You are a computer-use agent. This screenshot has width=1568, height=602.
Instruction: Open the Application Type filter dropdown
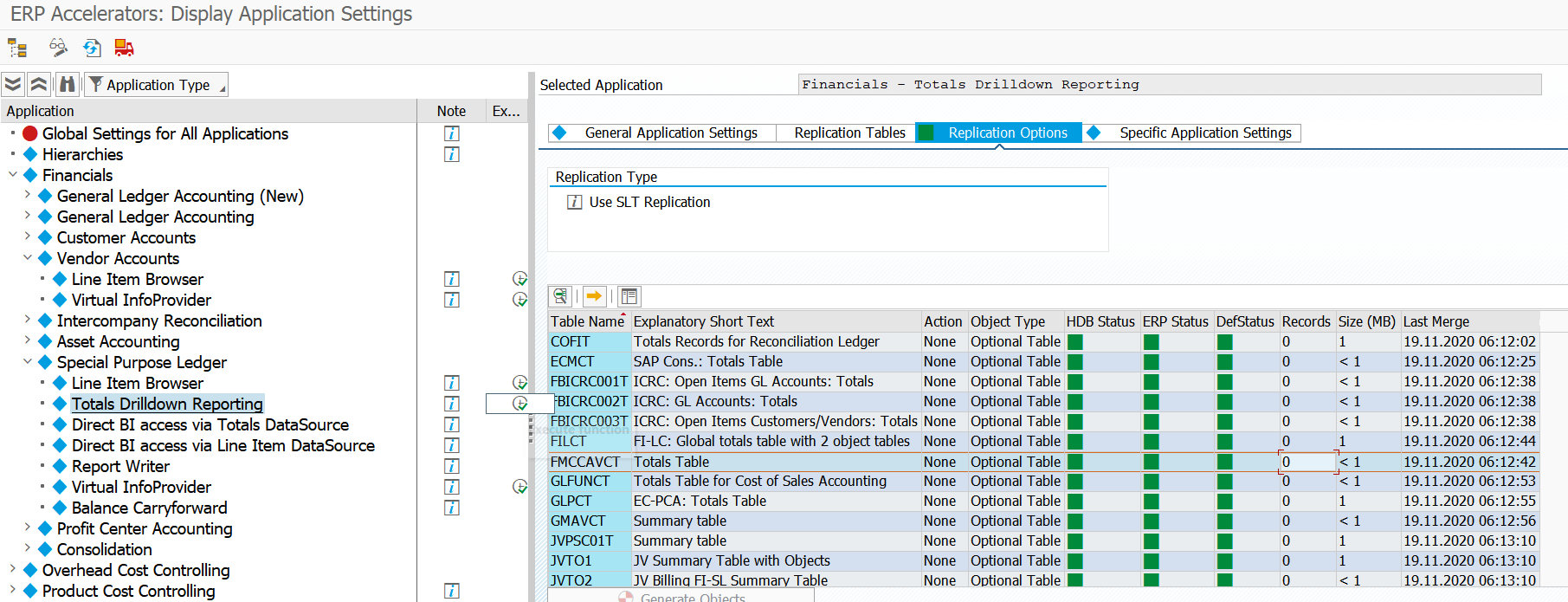157,85
